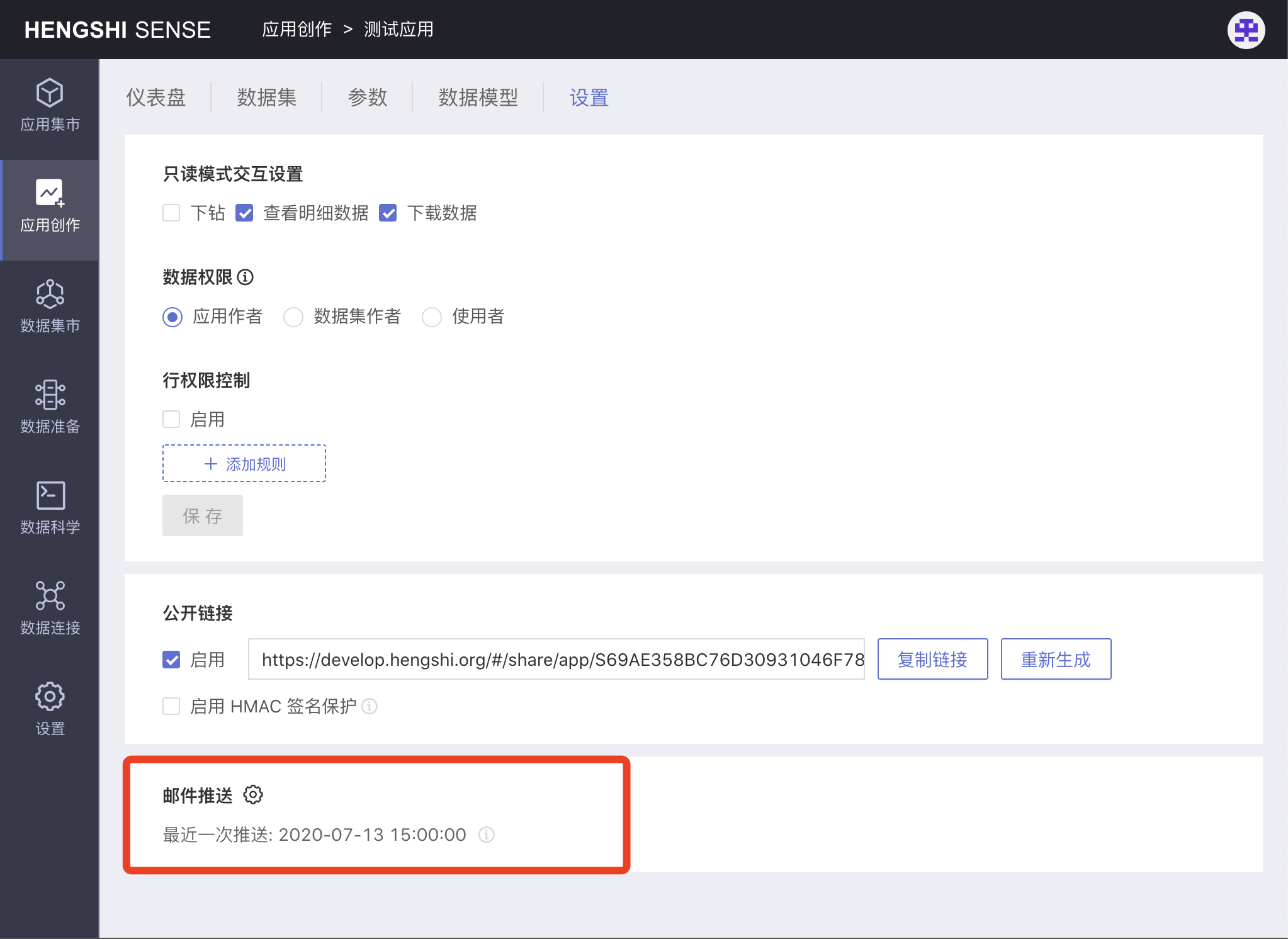
Task: Enable 行权限控制 启用 checkbox
Action: pos(171,419)
